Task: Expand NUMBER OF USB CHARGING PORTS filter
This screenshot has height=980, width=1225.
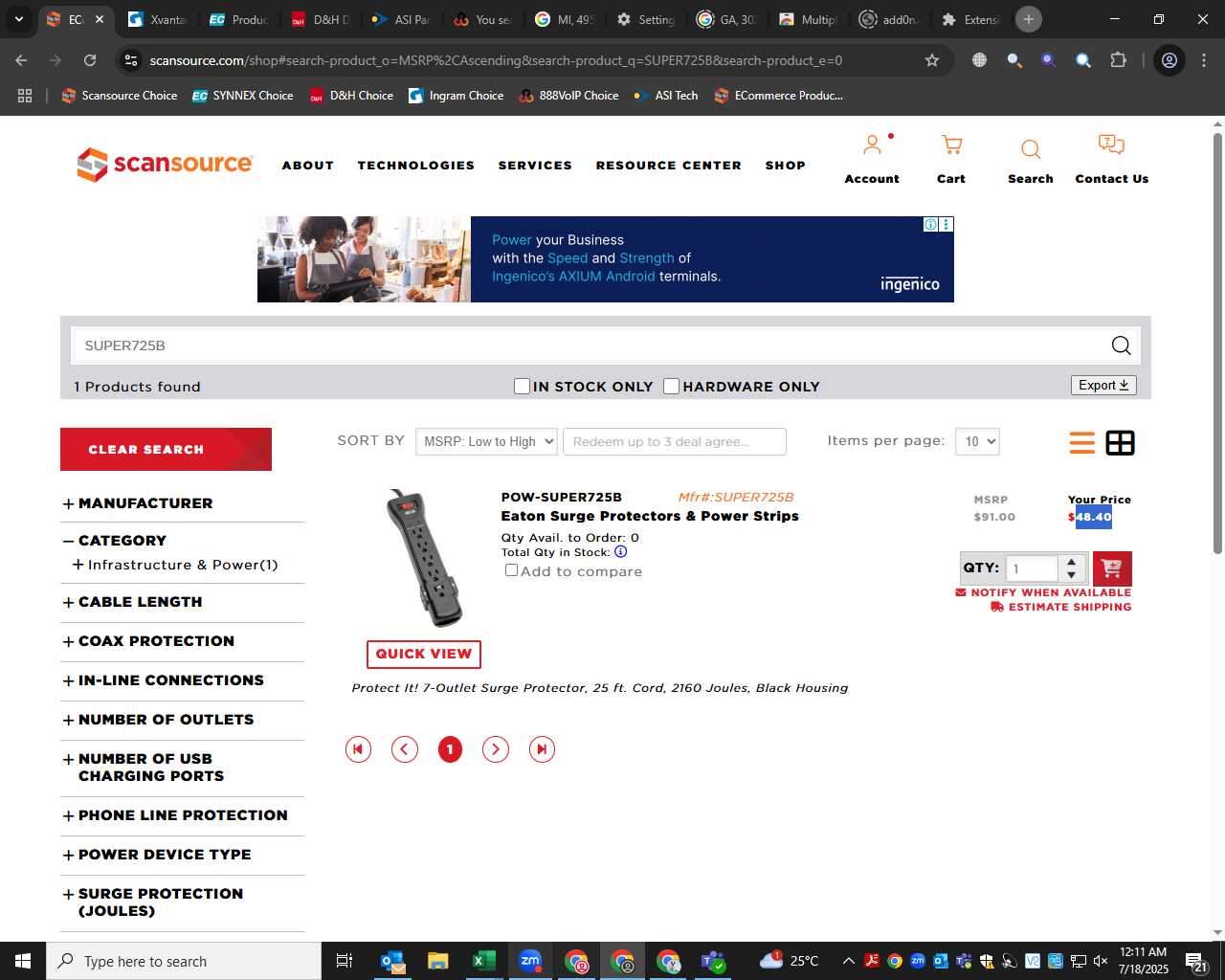Action: [68, 759]
